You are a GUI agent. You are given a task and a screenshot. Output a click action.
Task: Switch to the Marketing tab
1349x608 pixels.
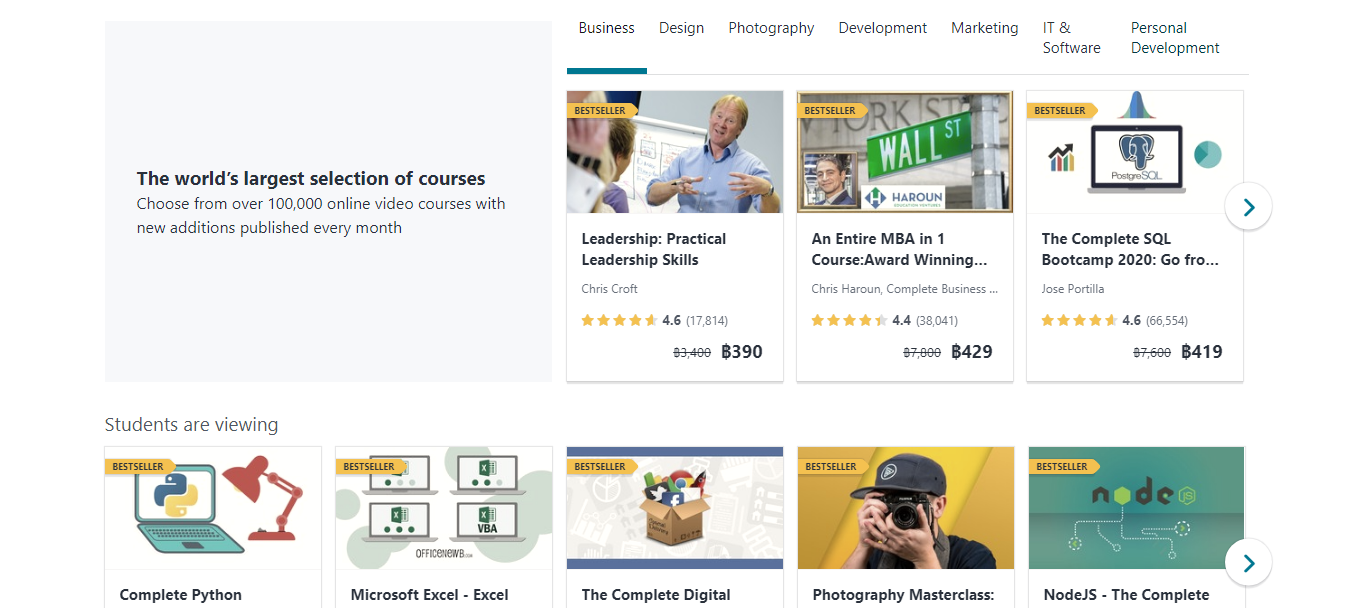point(985,28)
